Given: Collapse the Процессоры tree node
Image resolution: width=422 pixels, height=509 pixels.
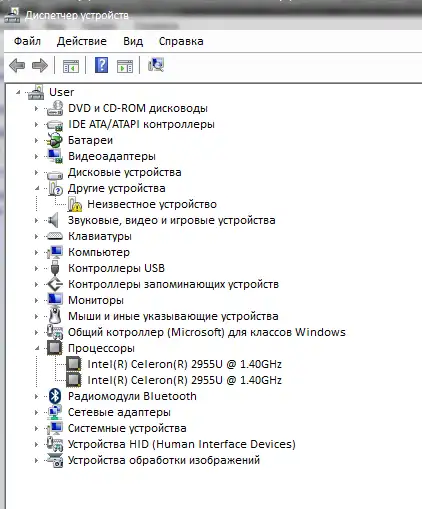Looking at the screenshot, I should pyautogui.click(x=37, y=348).
